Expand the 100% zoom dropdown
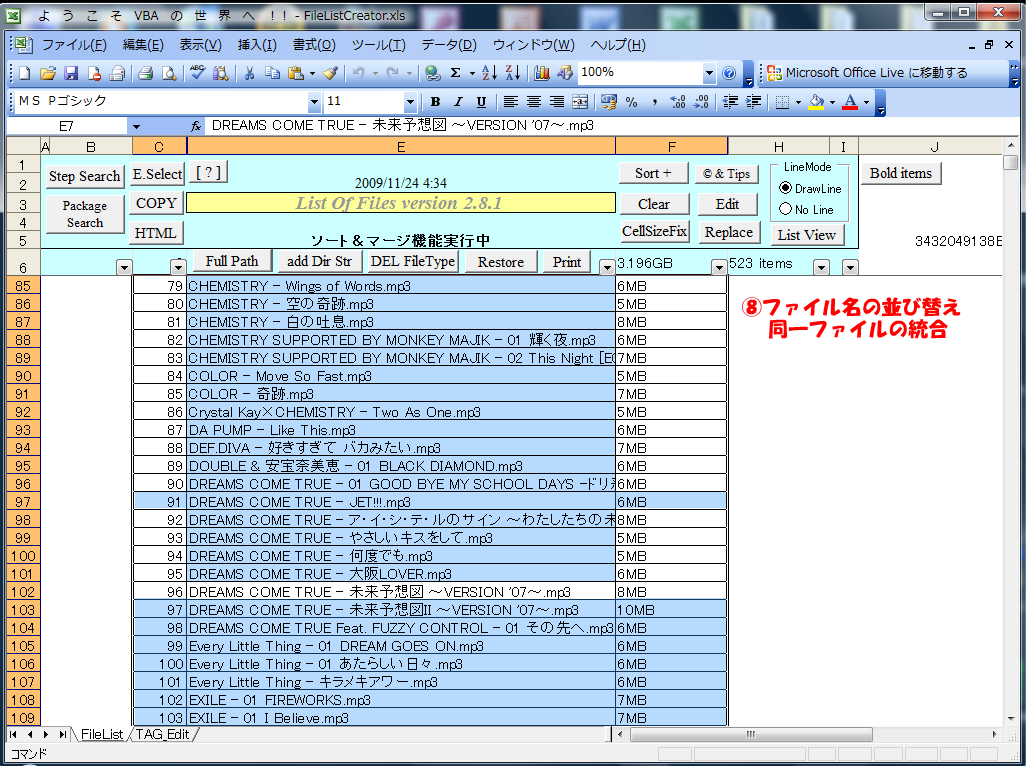The width and height of the screenshot is (1026, 766). pyautogui.click(x=709, y=73)
